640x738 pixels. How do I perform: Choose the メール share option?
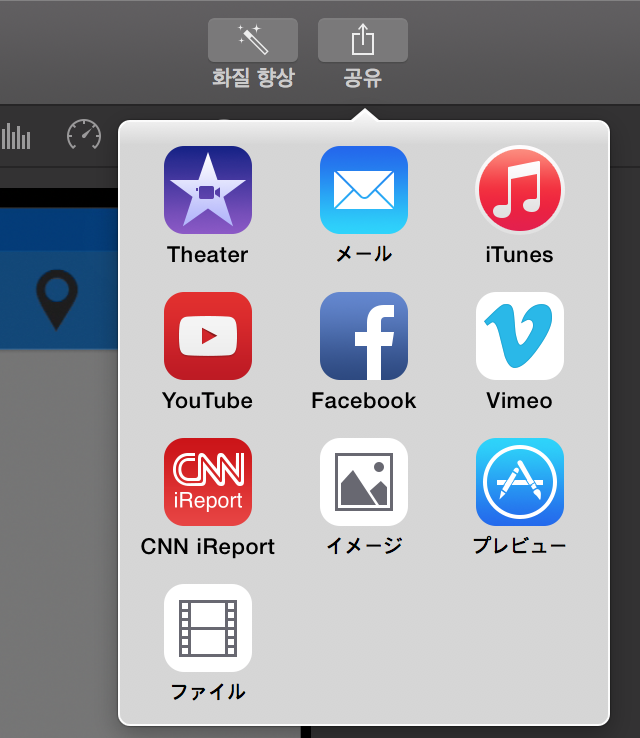point(364,190)
